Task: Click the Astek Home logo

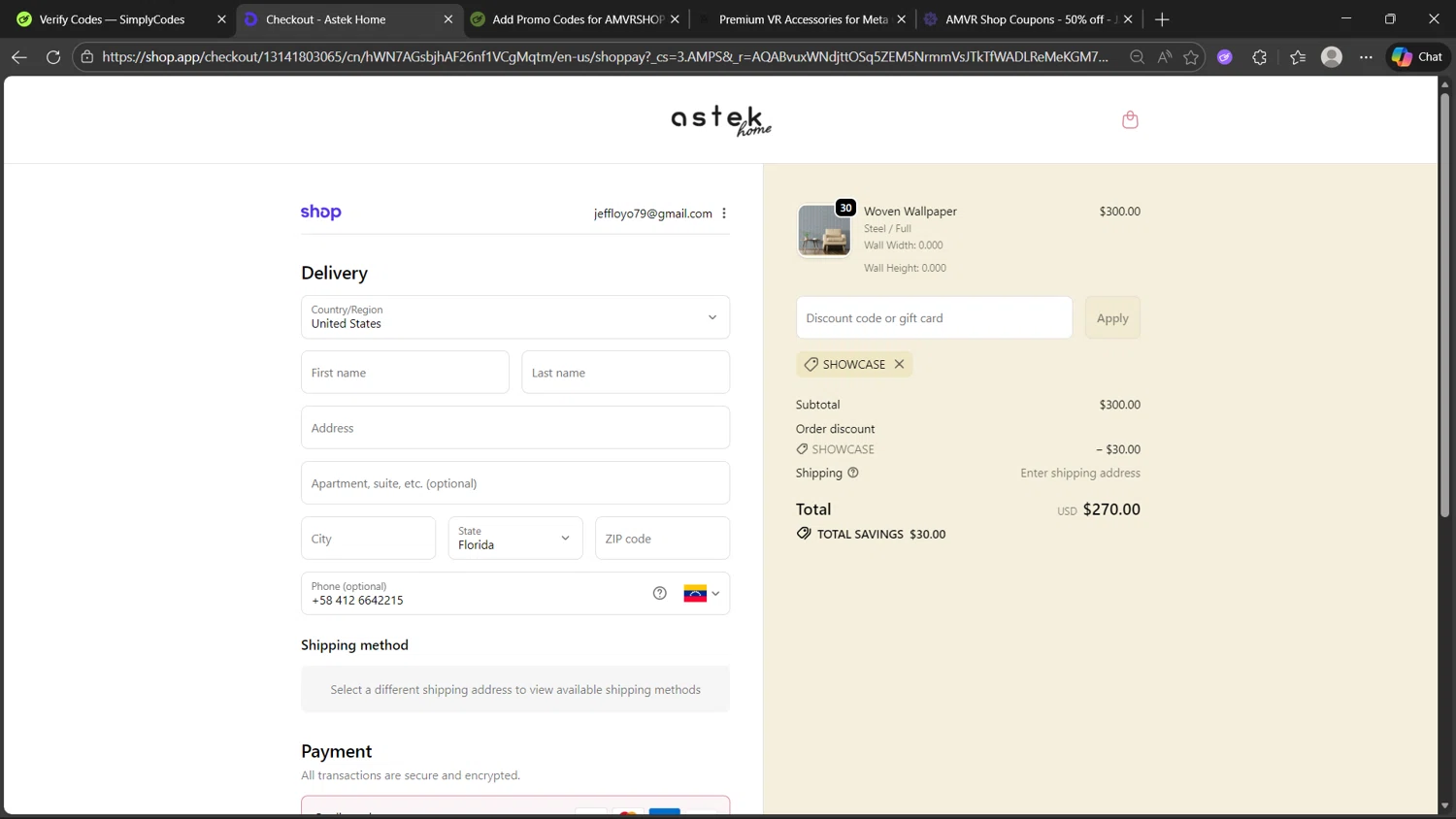Action: (x=721, y=120)
